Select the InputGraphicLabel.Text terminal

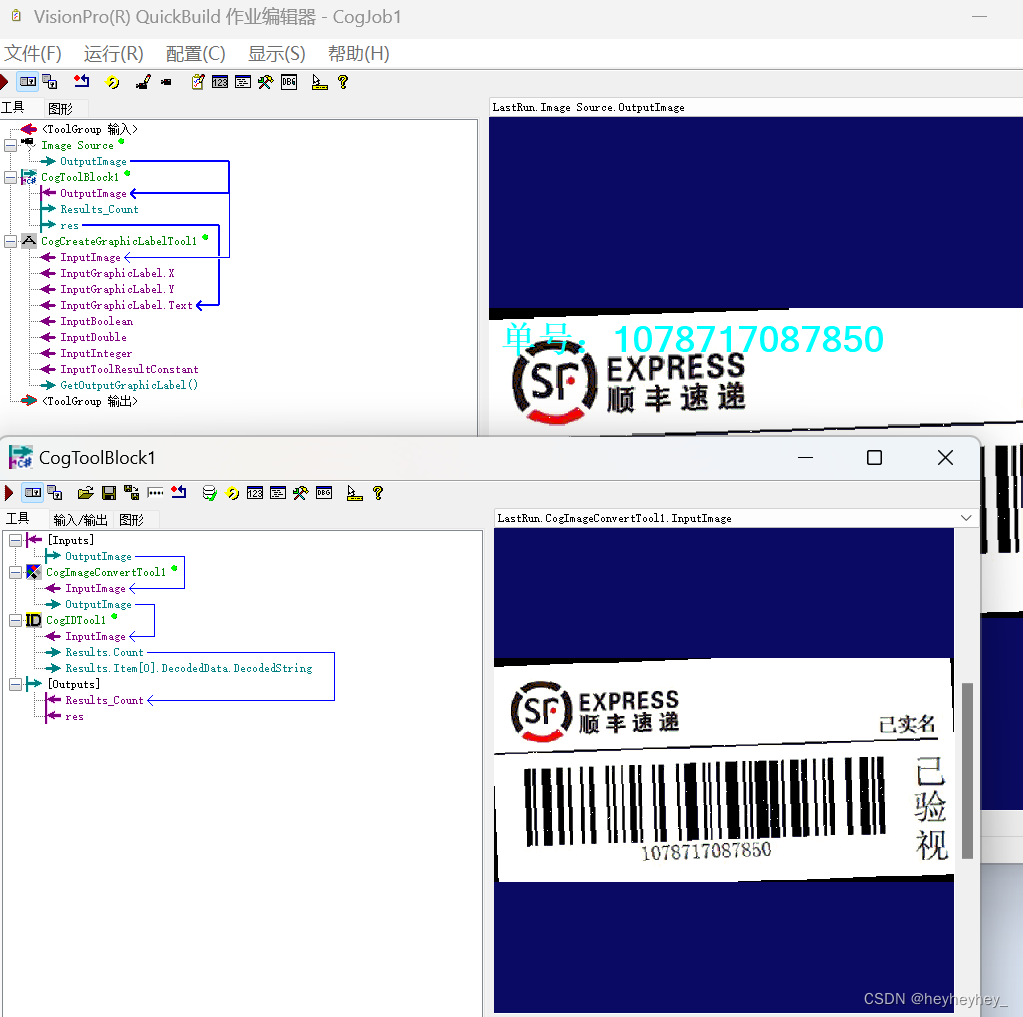click(126, 305)
